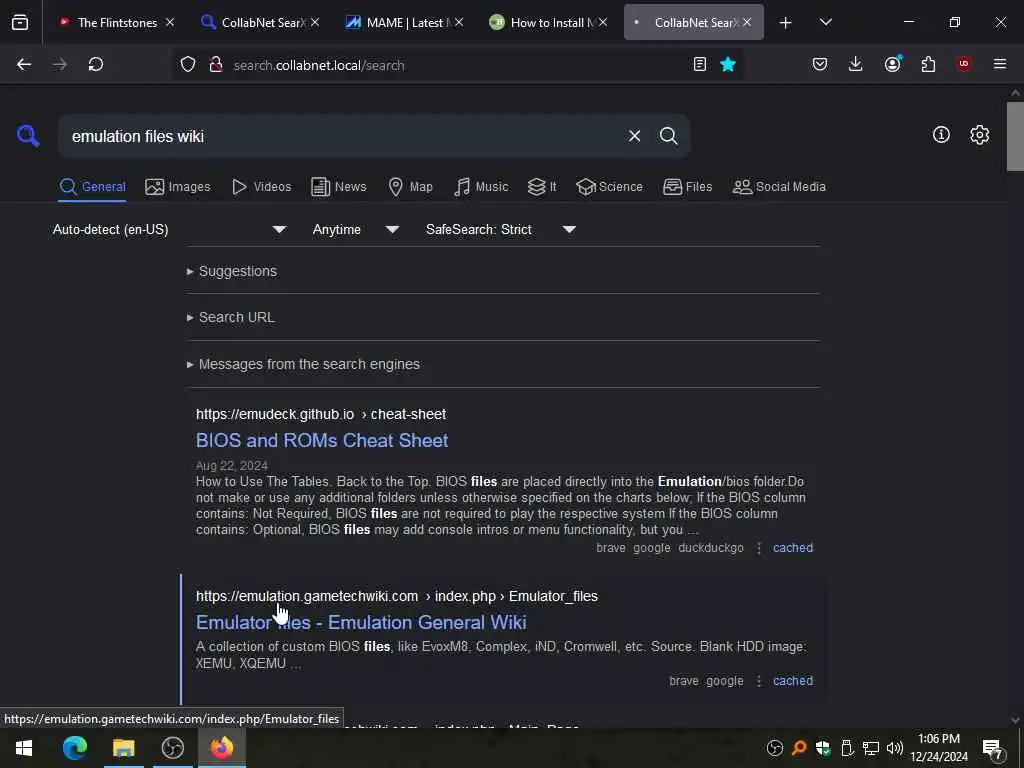
Task: Open the Auto-detect (en-US) language dropdown
Action: 170,229
